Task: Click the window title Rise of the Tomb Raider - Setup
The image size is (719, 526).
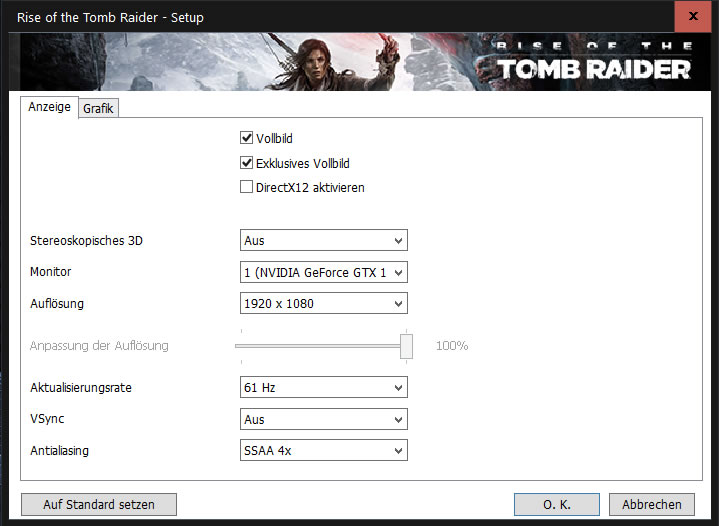Action: click(x=110, y=17)
